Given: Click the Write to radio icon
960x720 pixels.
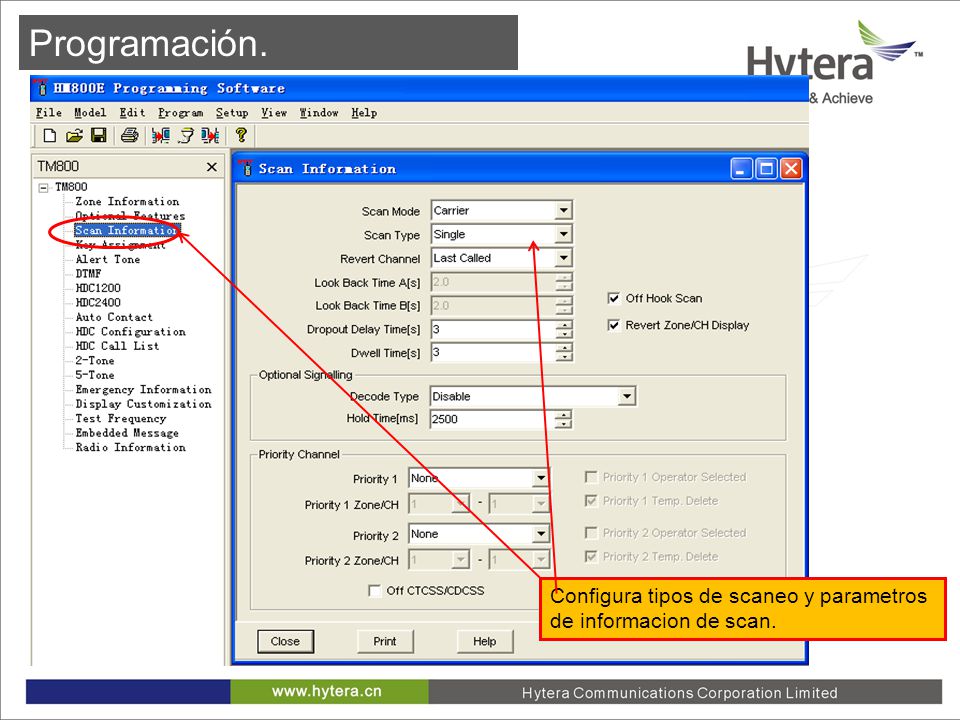Looking at the screenshot, I should 210,135.
